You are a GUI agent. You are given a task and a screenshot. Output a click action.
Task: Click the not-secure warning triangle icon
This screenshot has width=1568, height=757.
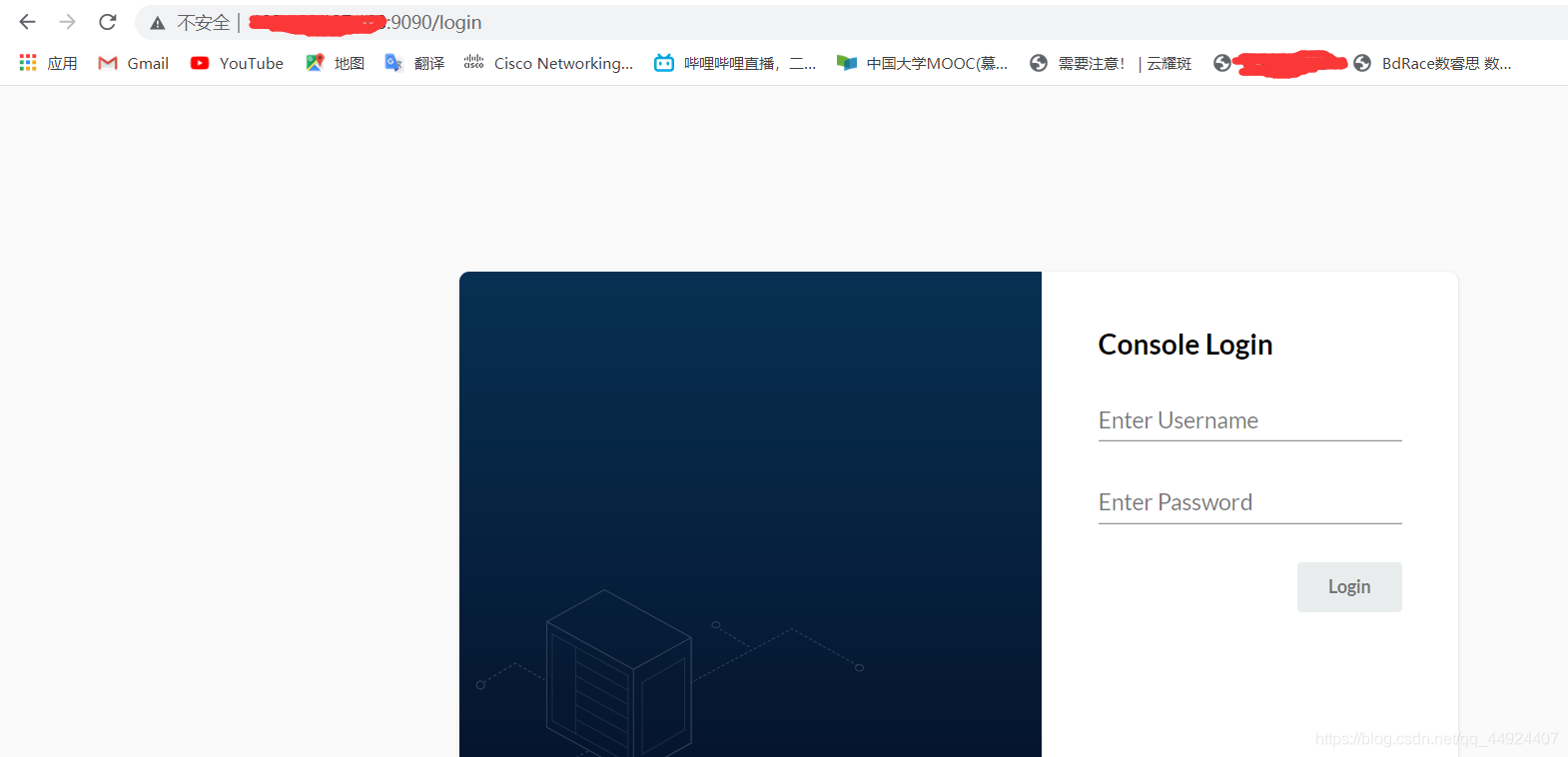coord(158,23)
